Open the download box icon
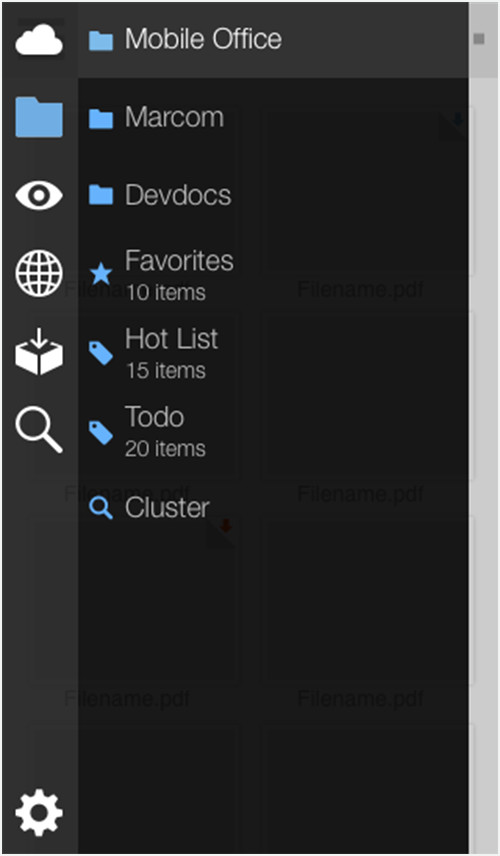The image size is (500, 856). (39, 352)
